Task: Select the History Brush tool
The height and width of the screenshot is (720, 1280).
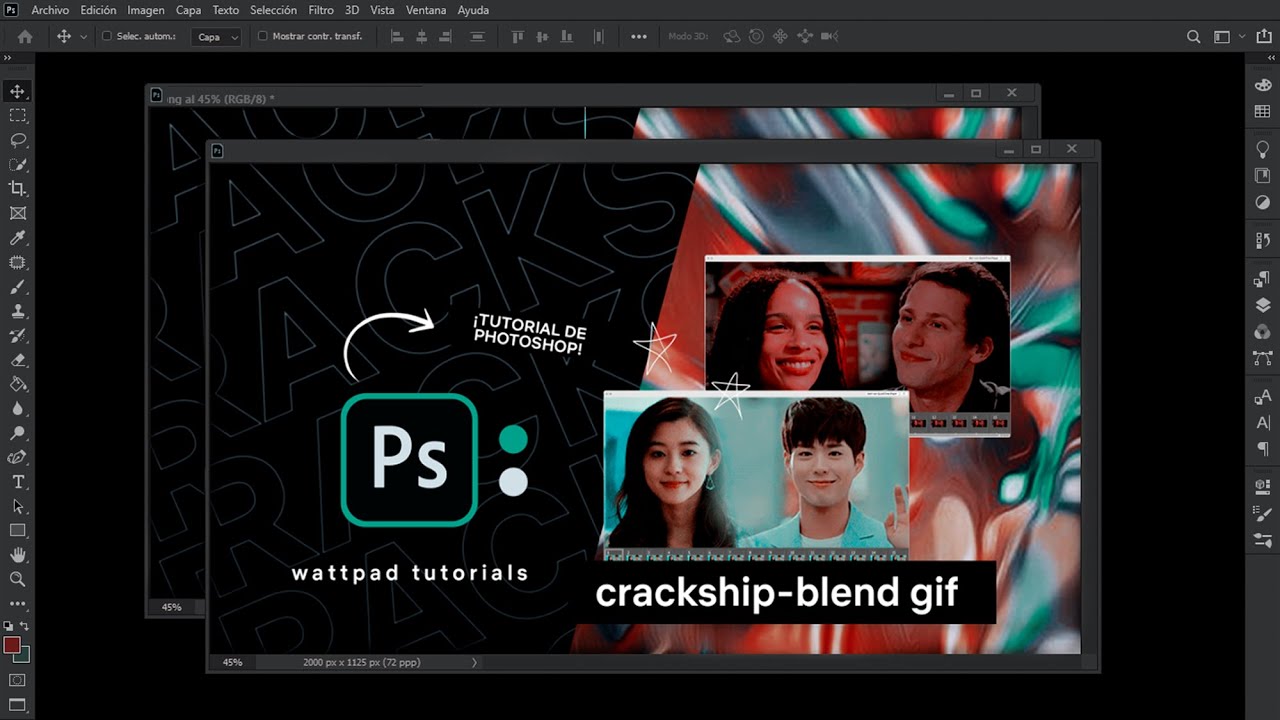Action: (x=18, y=335)
